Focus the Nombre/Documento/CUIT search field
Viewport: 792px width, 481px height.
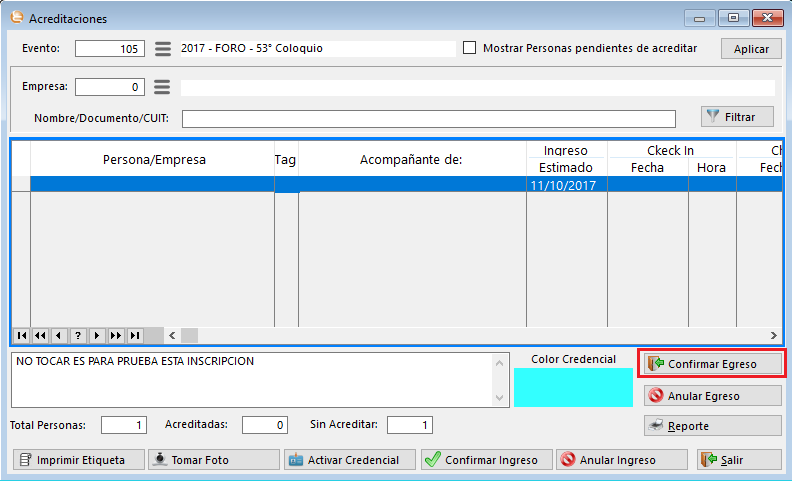tap(428, 119)
